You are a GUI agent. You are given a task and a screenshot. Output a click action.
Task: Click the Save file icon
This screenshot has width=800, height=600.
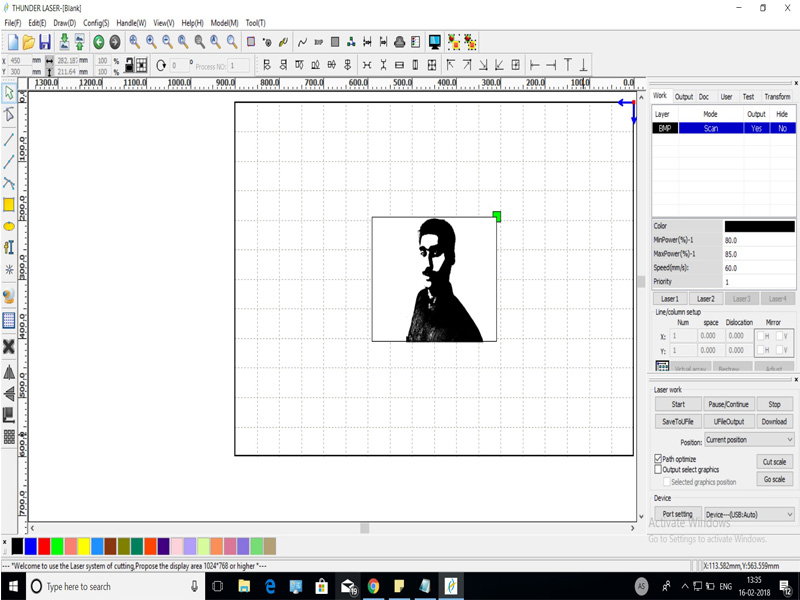coord(45,42)
